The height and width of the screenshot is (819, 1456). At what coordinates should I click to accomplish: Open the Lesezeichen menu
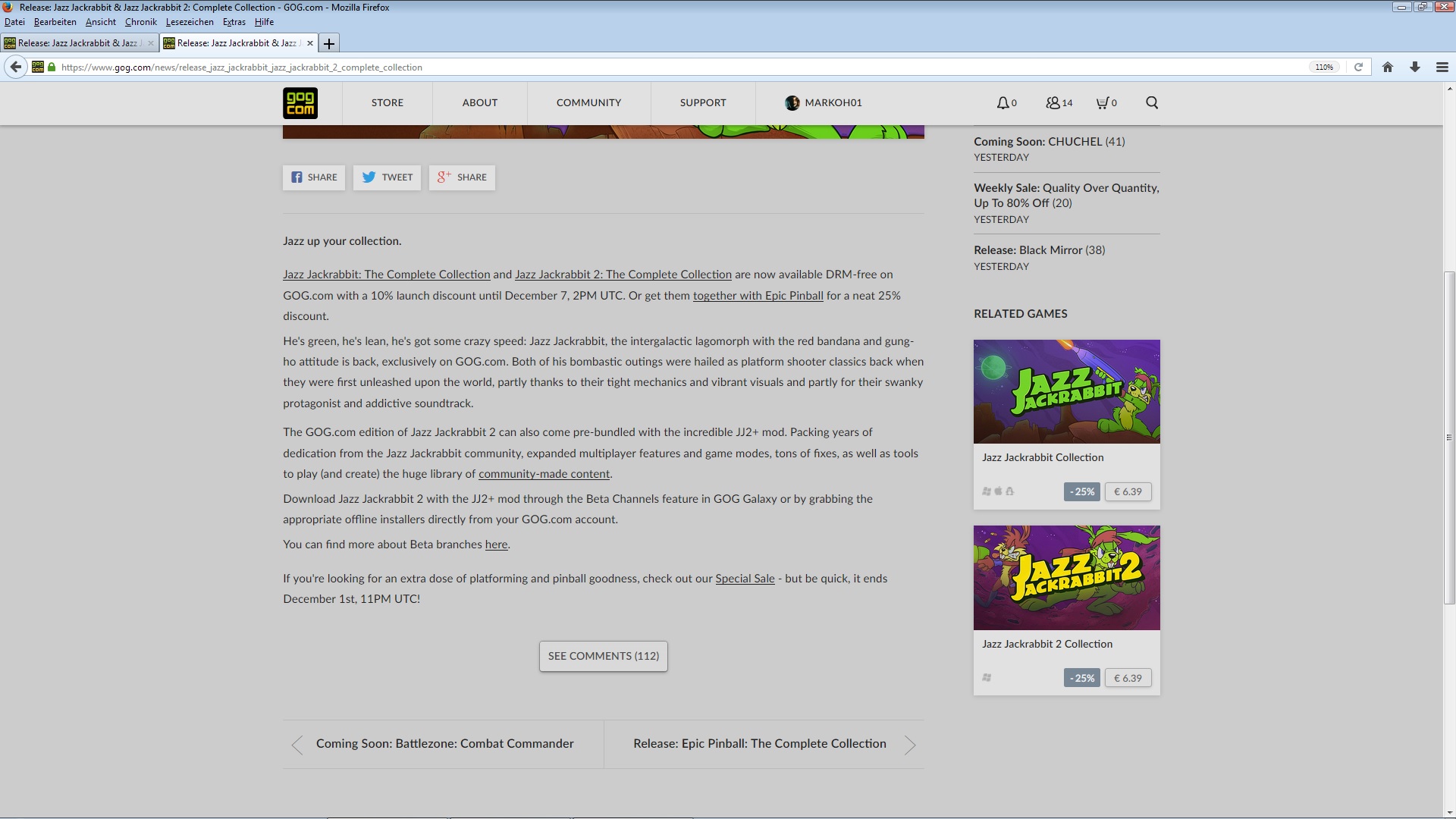[x=189, y=22]
